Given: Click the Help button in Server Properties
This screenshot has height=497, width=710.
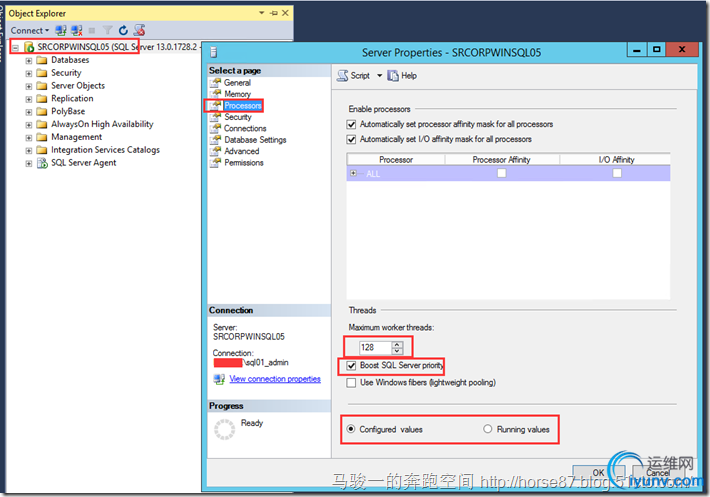Looking at the screenshot, I should pos(403,76).
